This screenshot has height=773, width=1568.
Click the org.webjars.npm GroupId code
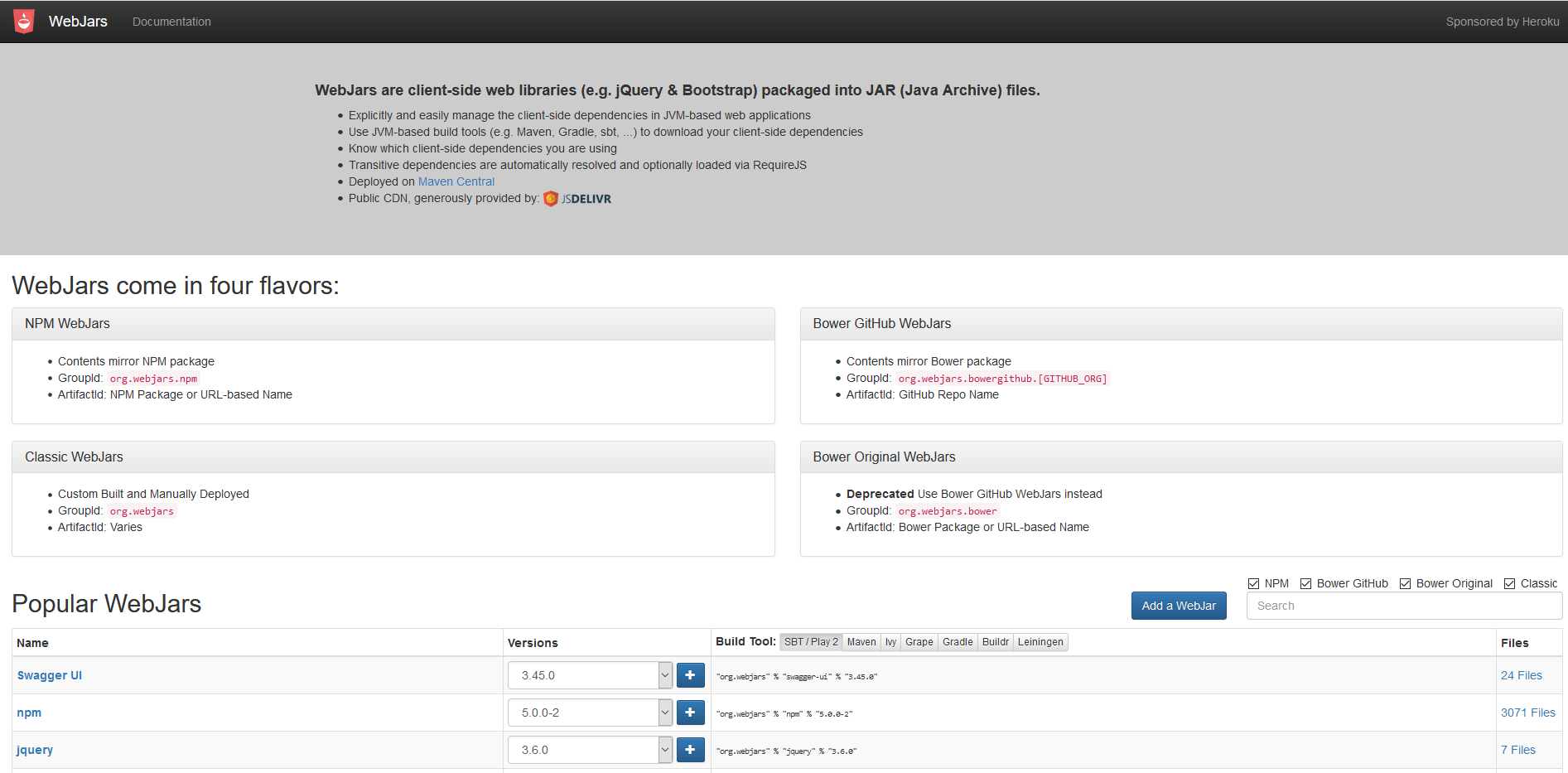pyautogui.click(x=153, y=379)
